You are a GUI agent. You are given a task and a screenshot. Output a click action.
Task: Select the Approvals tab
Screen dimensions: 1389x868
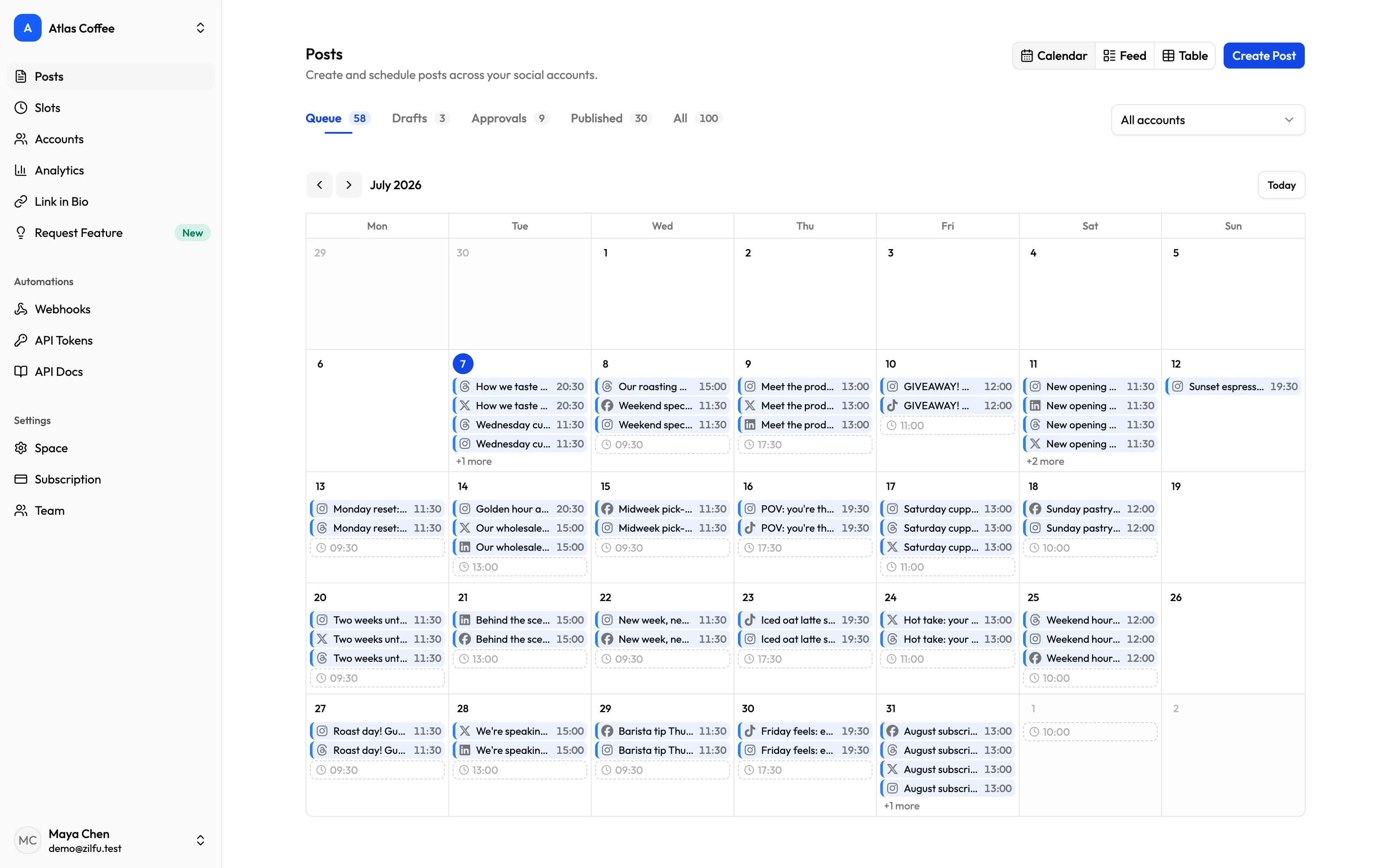point(510,118)
